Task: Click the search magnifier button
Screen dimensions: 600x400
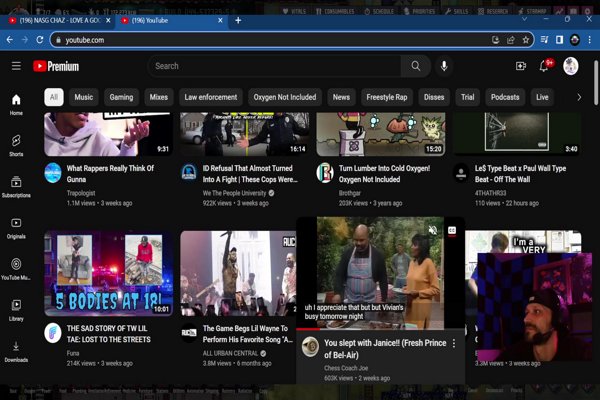Action: (x=416, y=66)
